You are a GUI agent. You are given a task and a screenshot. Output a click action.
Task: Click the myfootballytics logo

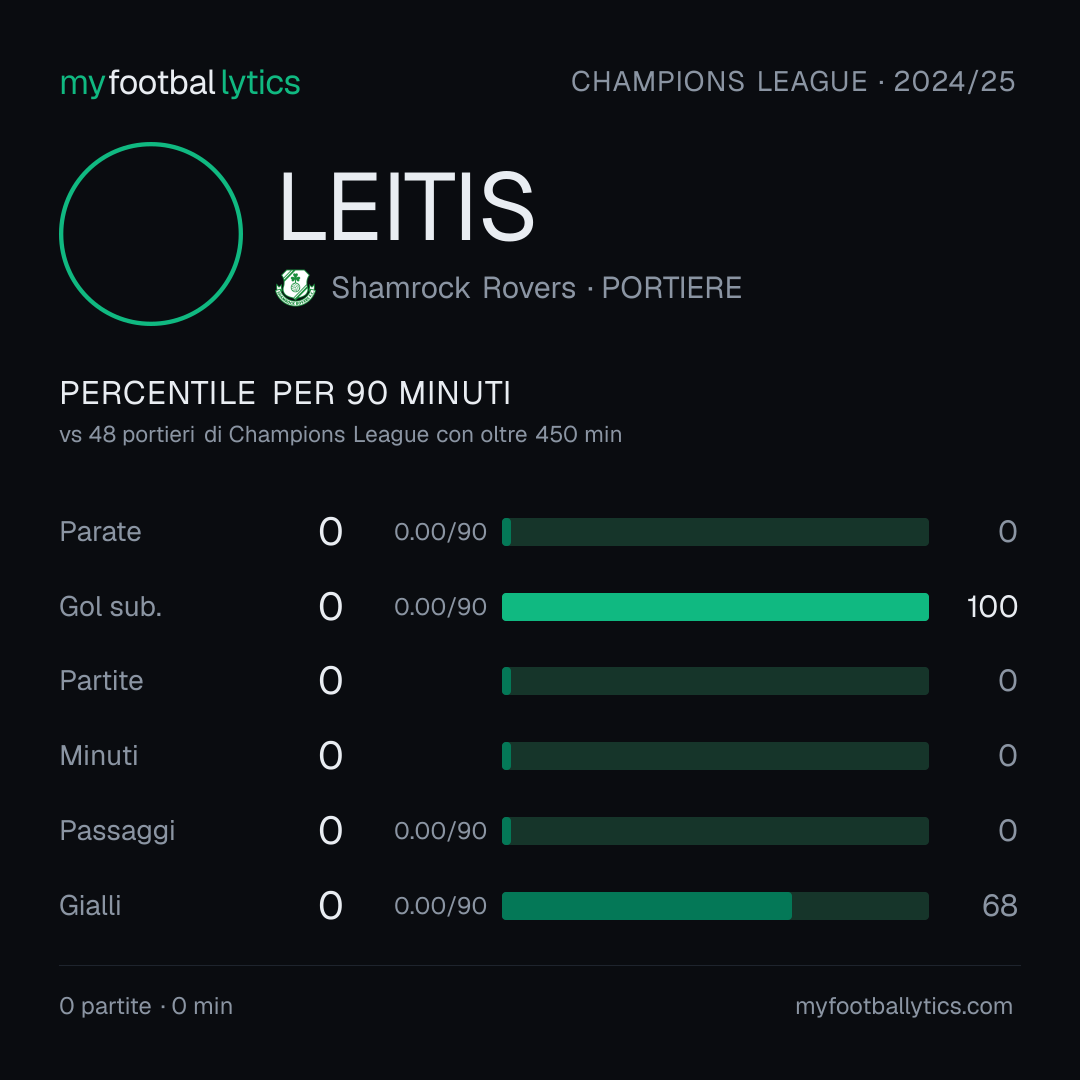point(180,83)
